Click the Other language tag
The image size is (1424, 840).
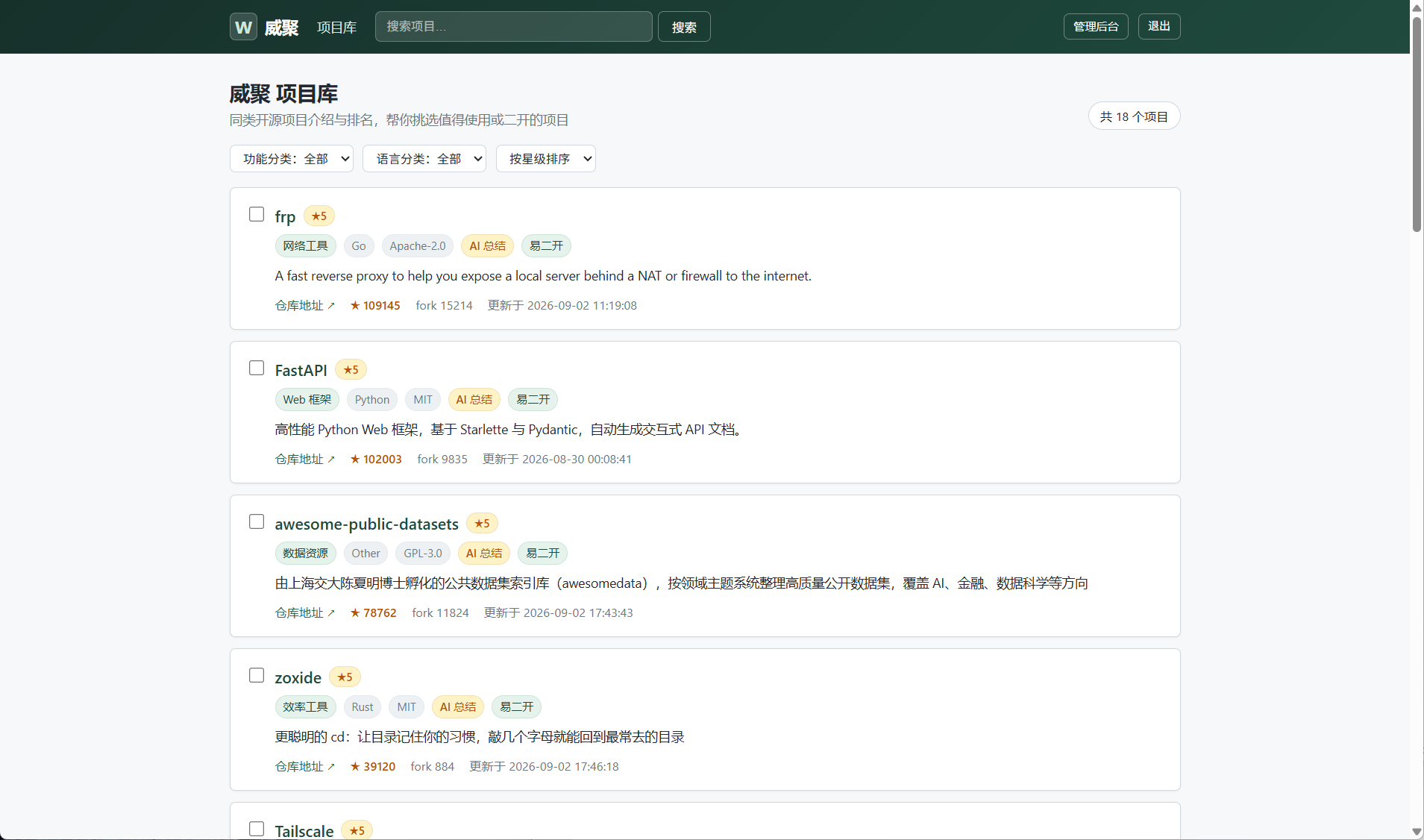click(366, 554)
